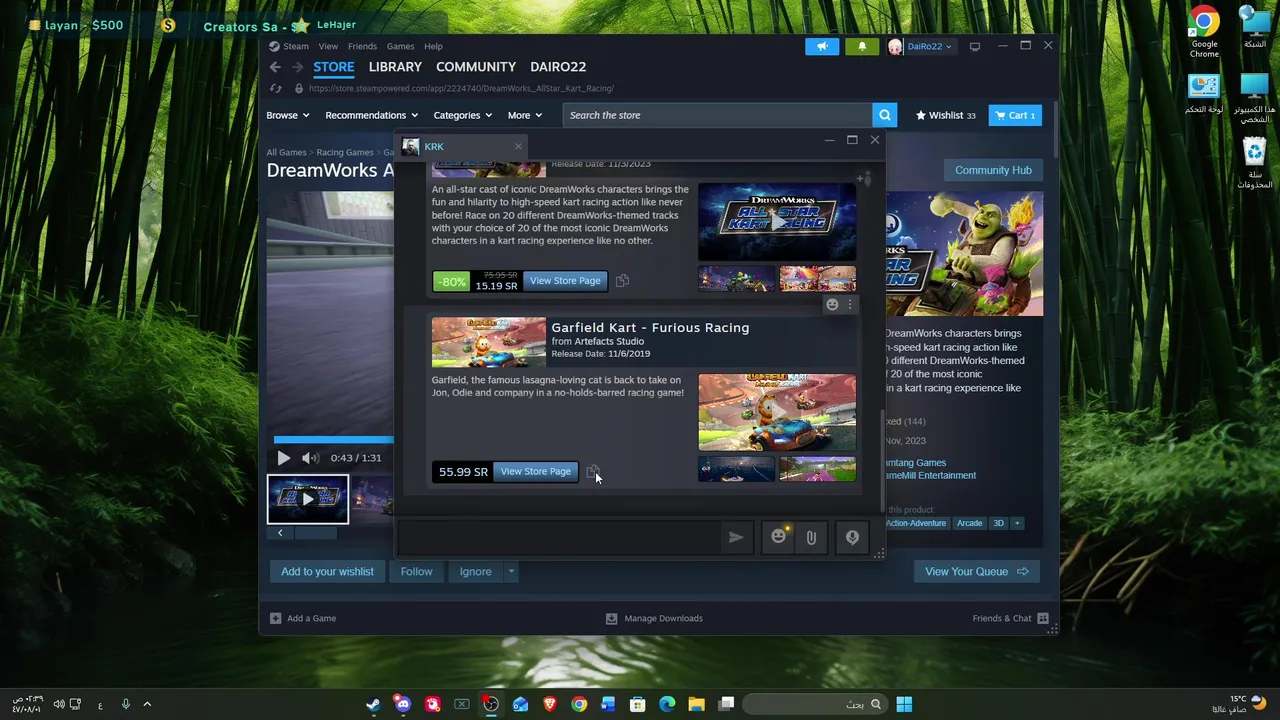Click the left arrow under trailer thumbnails
The height and width of the screenshot is (720, 1280).
(280, 533)
